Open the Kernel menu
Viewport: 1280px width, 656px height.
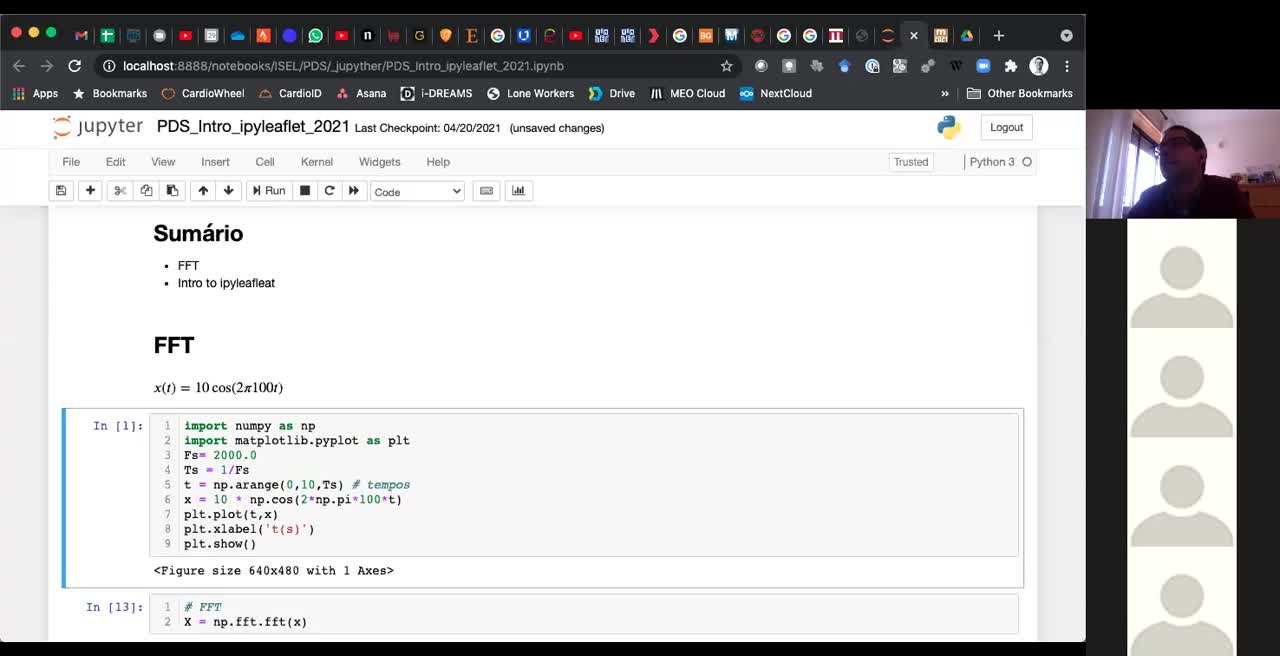317,161
